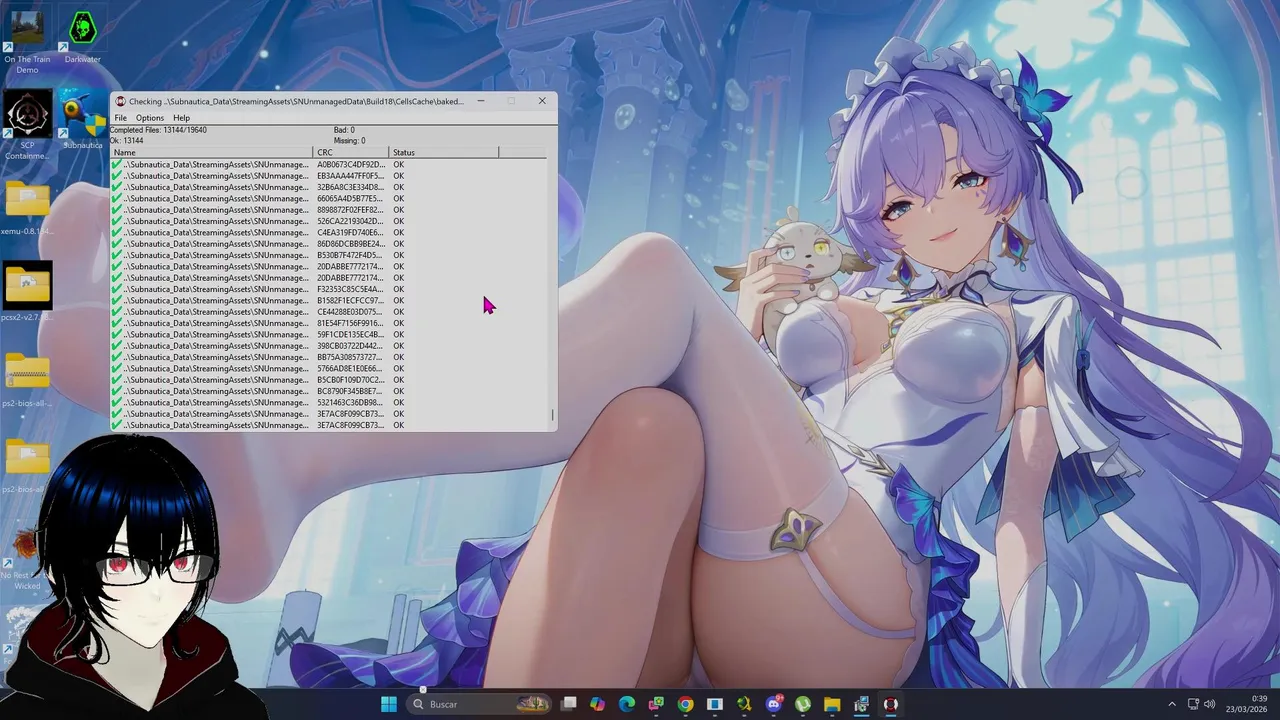The width and height of the screenshot is (1280, 720).
Task: Select CRC value 81E54F7156F9916
Action: (x=350, y=323)
